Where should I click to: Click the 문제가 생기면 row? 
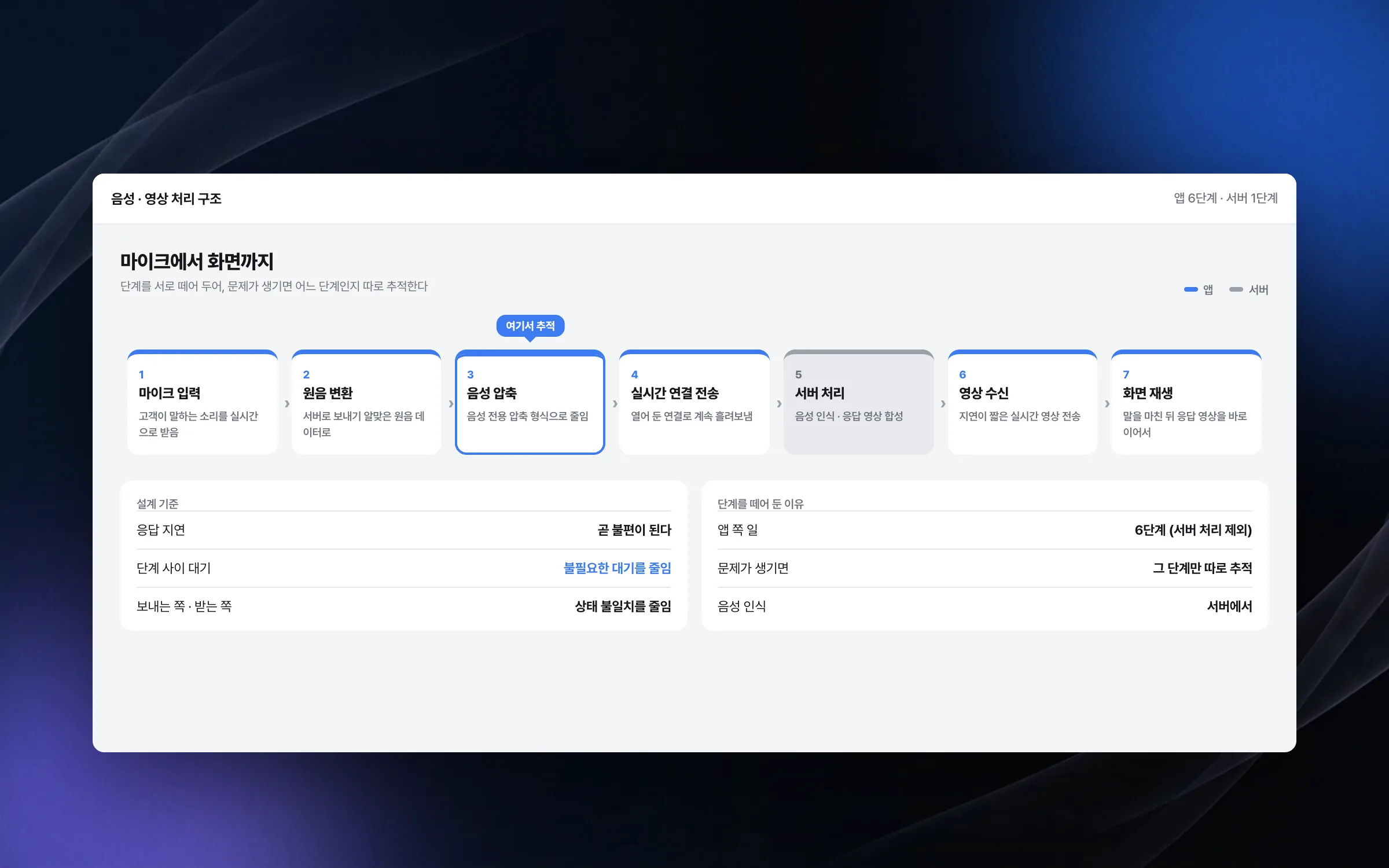[x=984, y=568]
